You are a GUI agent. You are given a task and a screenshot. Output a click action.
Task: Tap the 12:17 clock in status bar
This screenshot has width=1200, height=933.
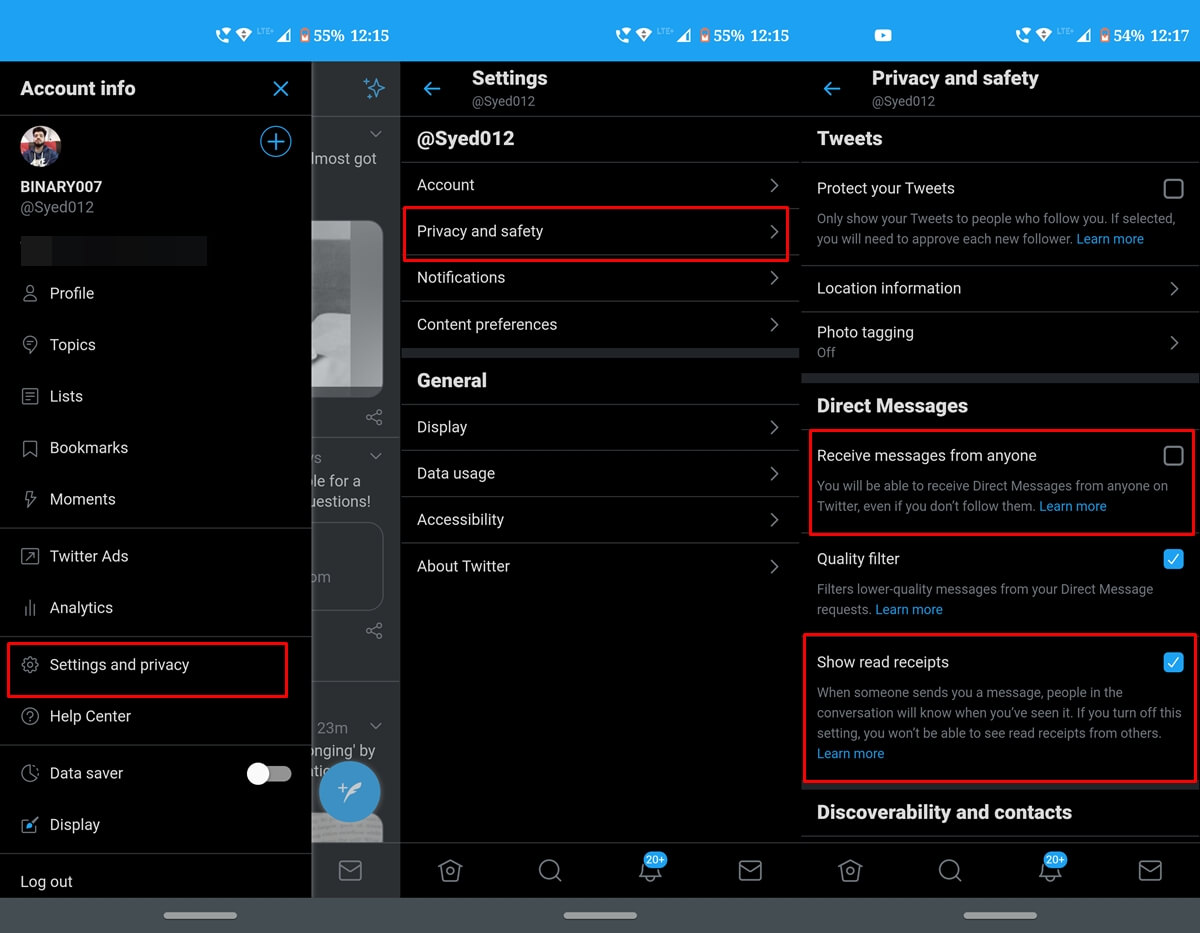1170,35
